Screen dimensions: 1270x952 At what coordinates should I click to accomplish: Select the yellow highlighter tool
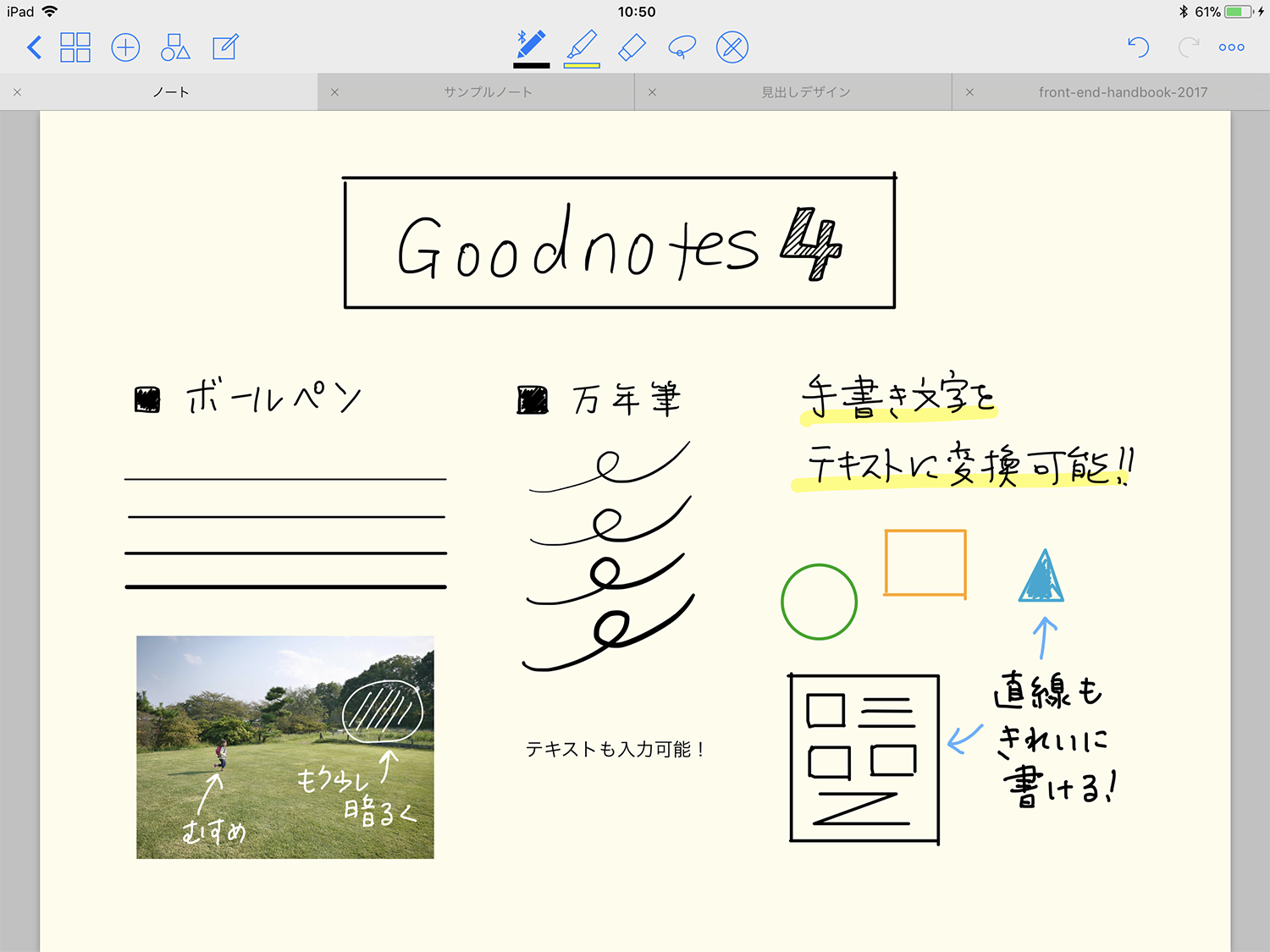pyautogui.click(x=582, y=45)
